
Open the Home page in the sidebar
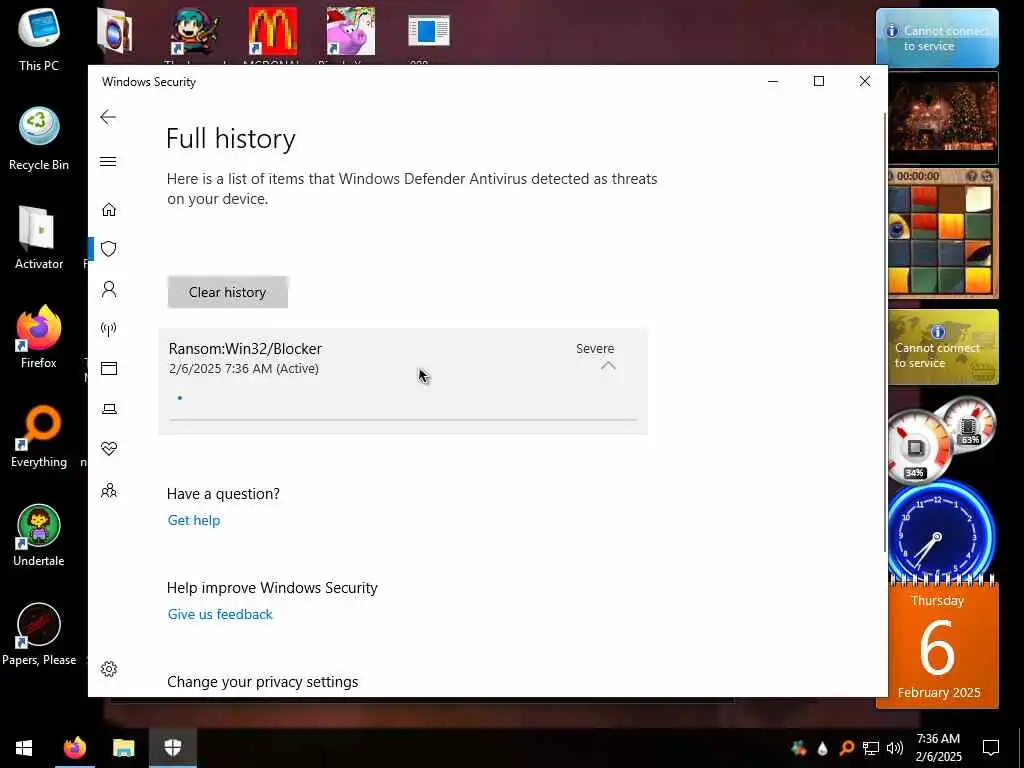[108, 210]
